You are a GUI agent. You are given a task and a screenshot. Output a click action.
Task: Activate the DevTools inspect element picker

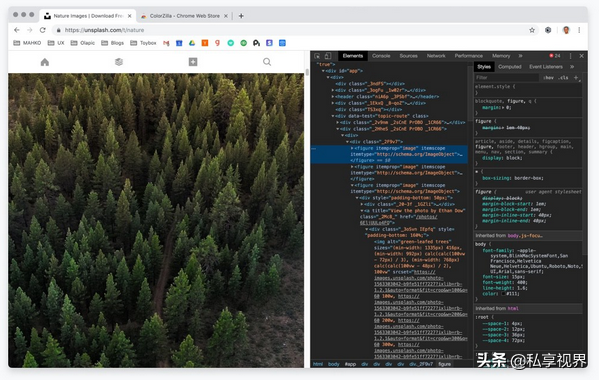317,56
